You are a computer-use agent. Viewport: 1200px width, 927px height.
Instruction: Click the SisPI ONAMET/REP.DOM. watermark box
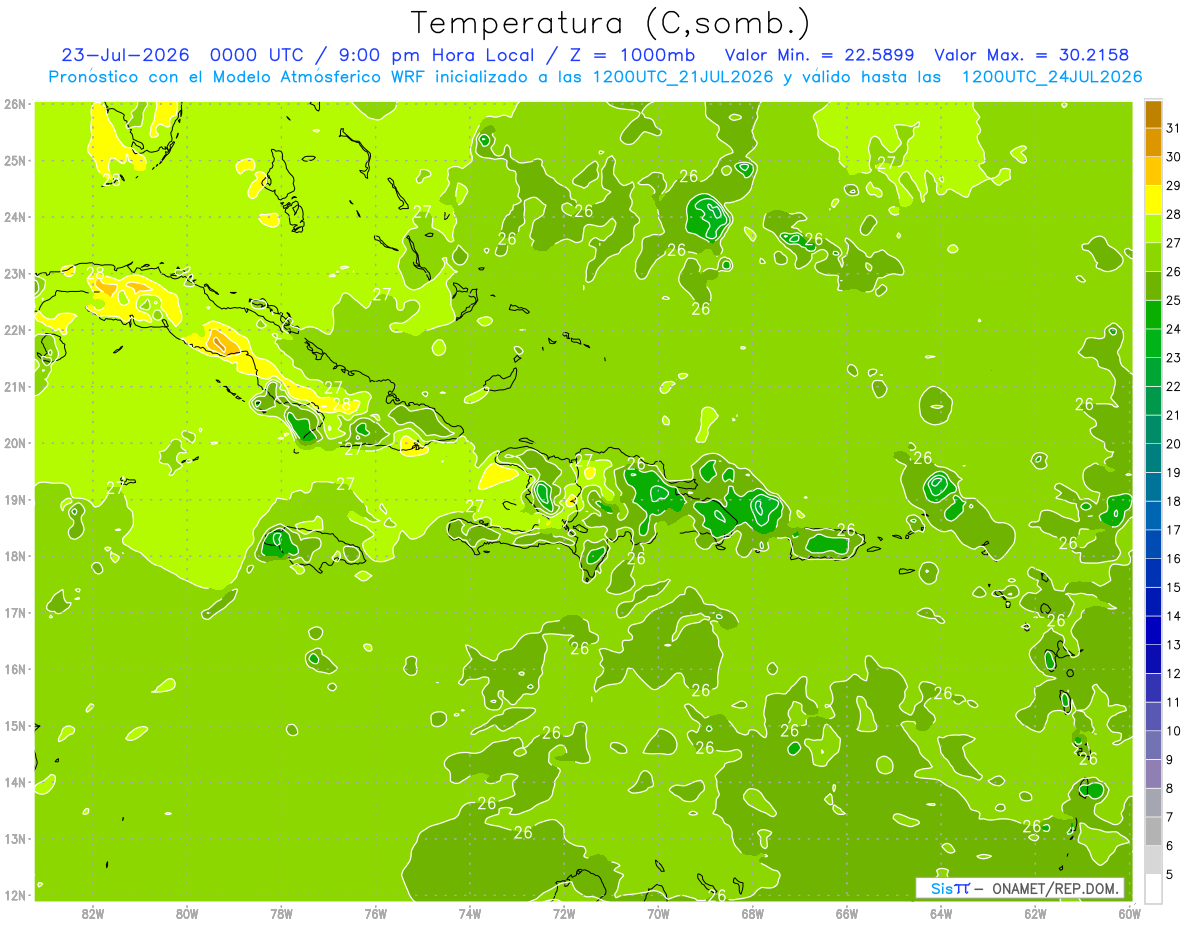(x=1020, y=888)
